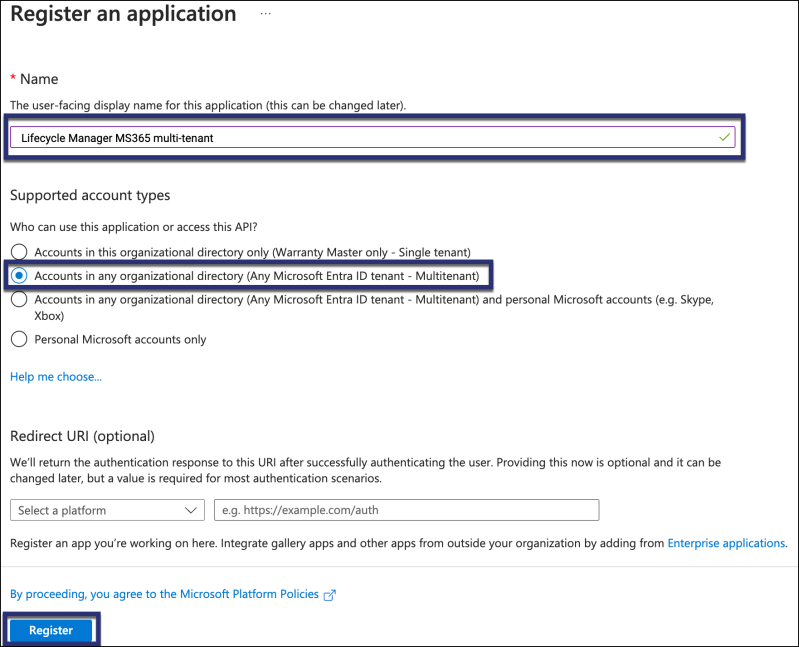799x647 pixels.
Task: Open the Enterprise applications link
Action: pos(726,543)
